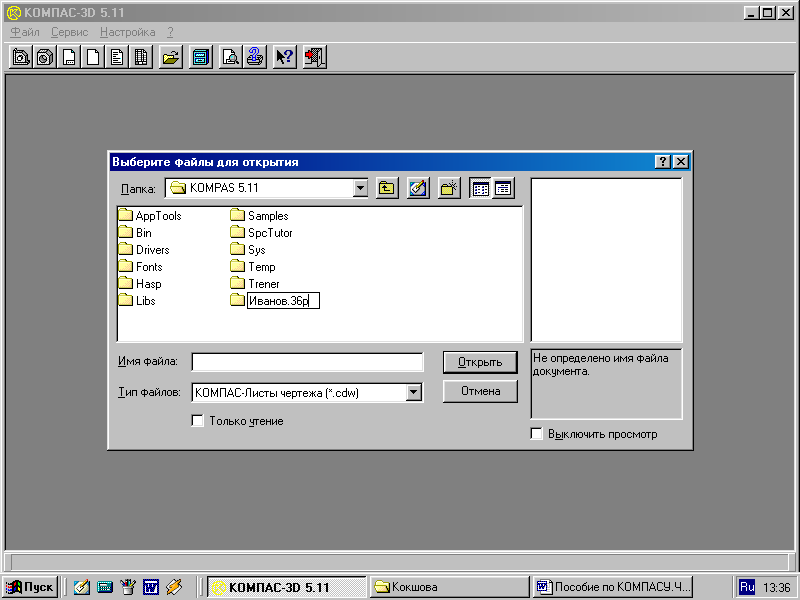Click the paint-cup quick launch icon
The height and width of the screenshot is (600, 800).
click(128, 587)
